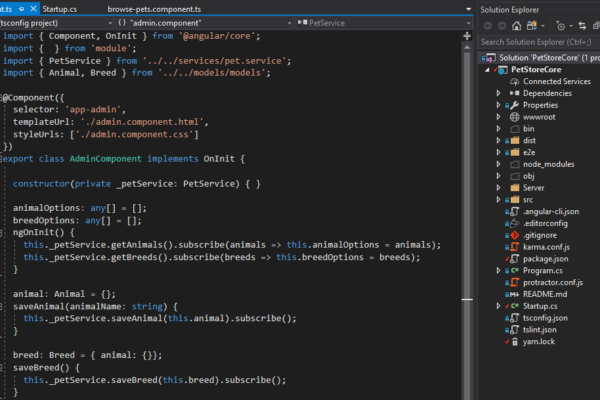Expand the src folder
This screenshot has height=400, width=600.
click(x=498, y=200)
